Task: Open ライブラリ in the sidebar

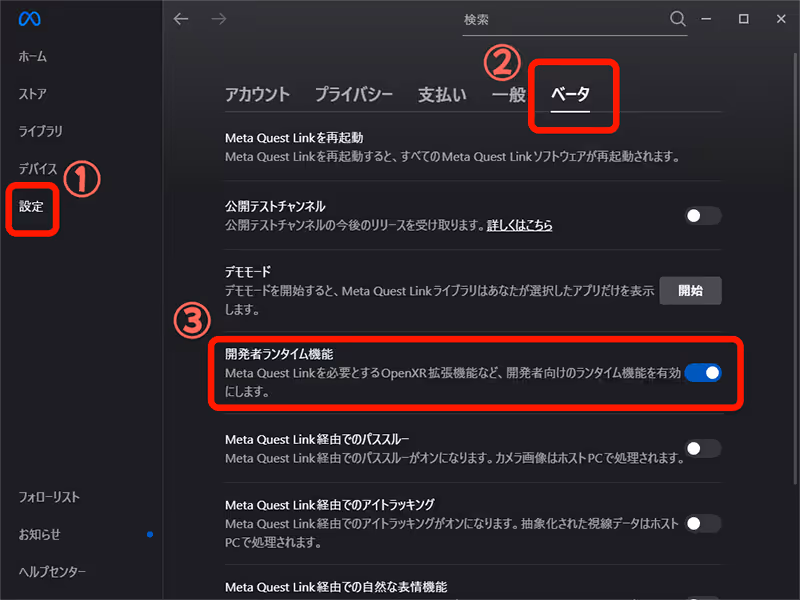Action: click(40, 131)
